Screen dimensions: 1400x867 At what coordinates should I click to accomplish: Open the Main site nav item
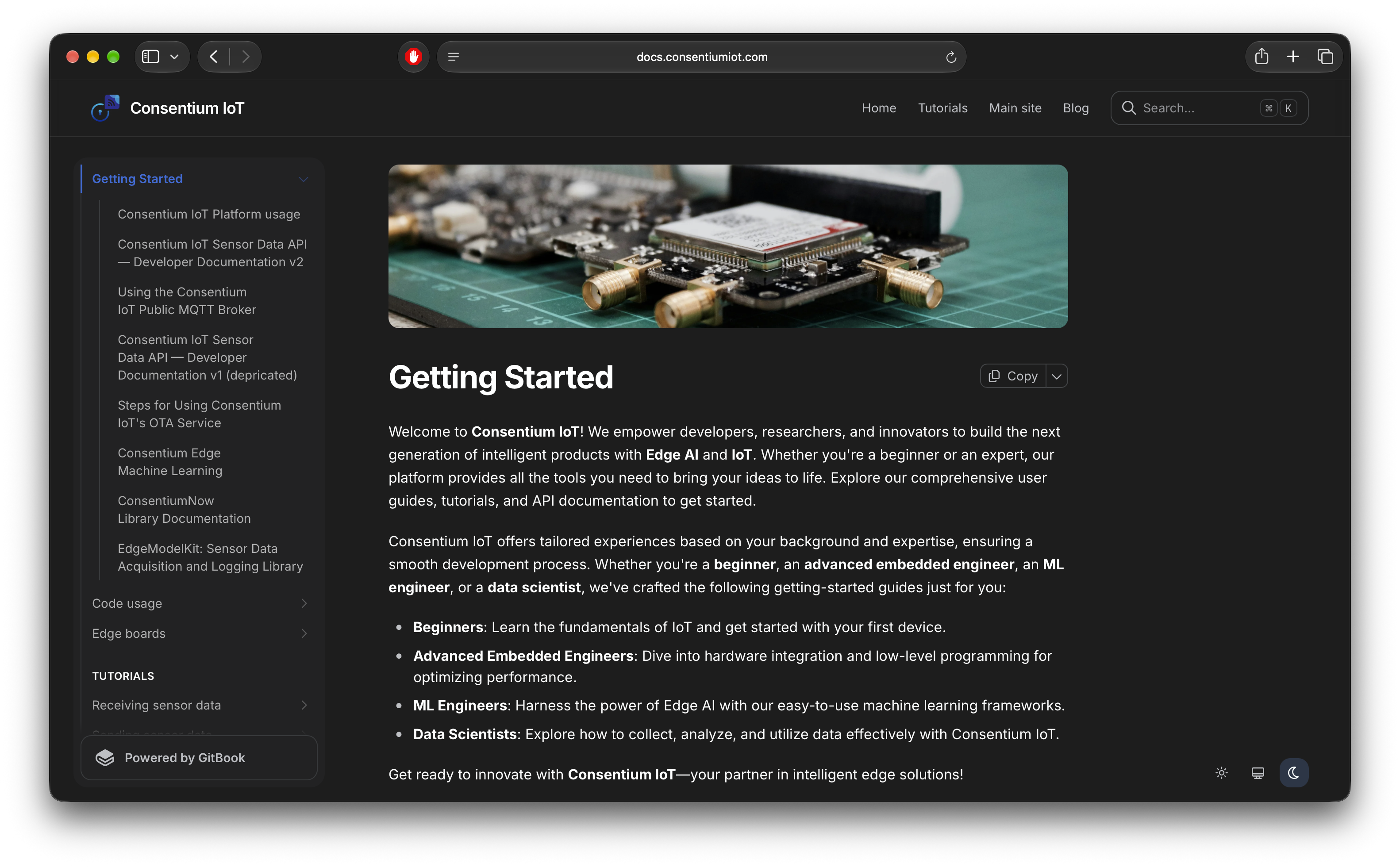[1015, 108]
